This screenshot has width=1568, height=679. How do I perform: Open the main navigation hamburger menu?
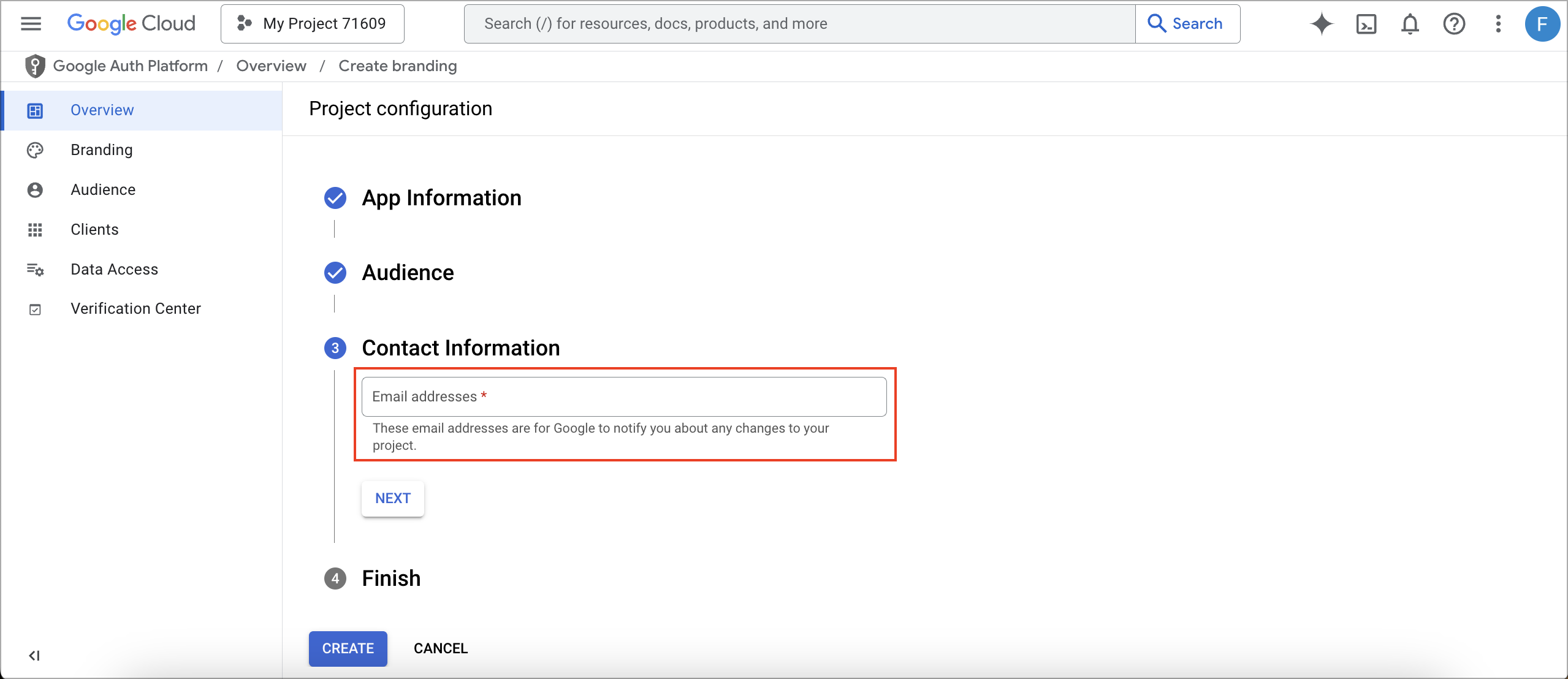pyautogui.click(x=31, y=24)
